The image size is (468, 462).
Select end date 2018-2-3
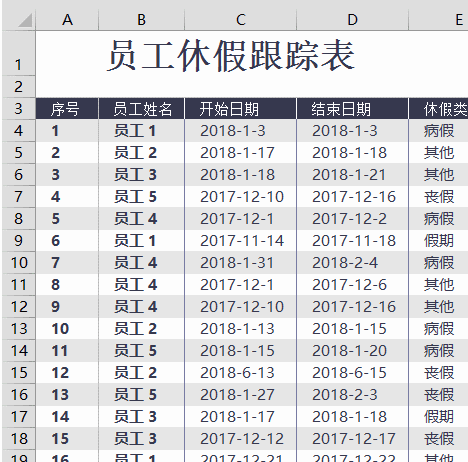click(x=352, y=395)
